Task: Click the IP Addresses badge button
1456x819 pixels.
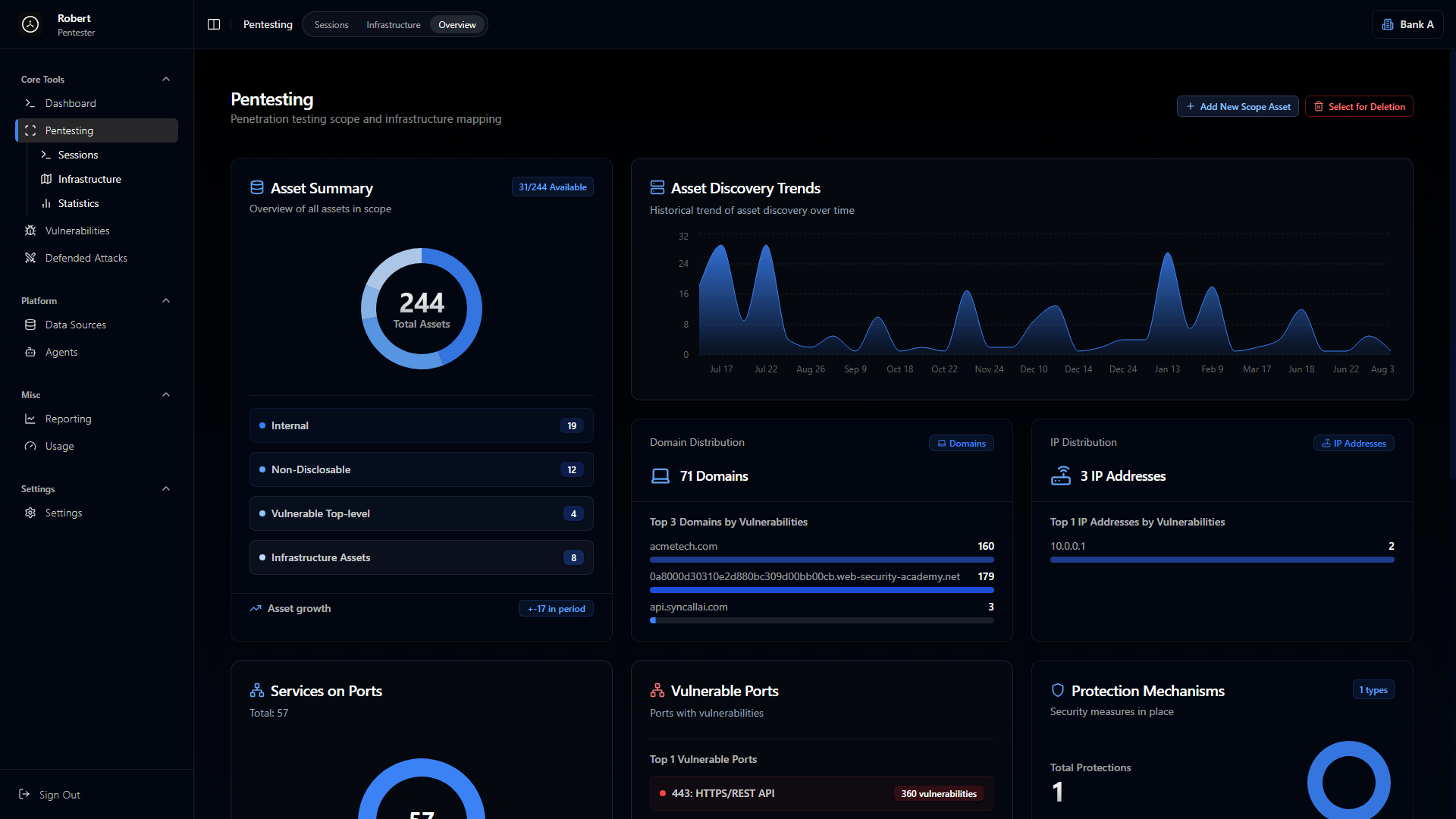Action: [1354, 443]
